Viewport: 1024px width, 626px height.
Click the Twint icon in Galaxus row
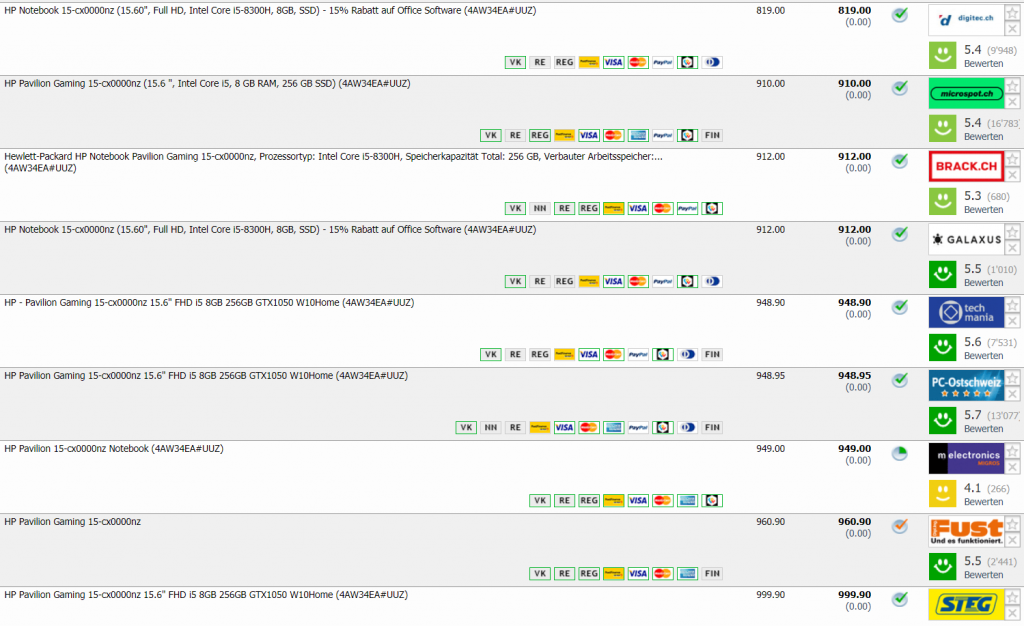687,281
